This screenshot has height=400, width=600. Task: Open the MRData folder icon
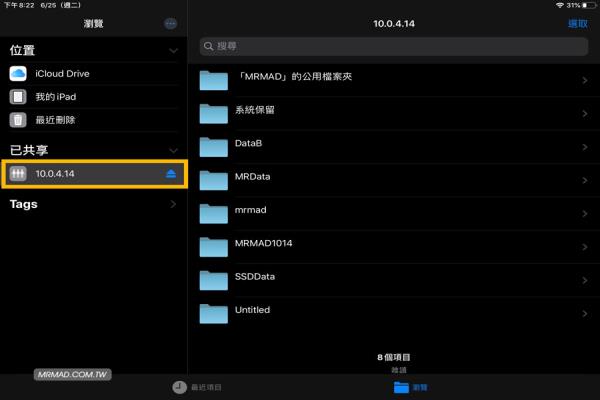click(x=214, y=180)
